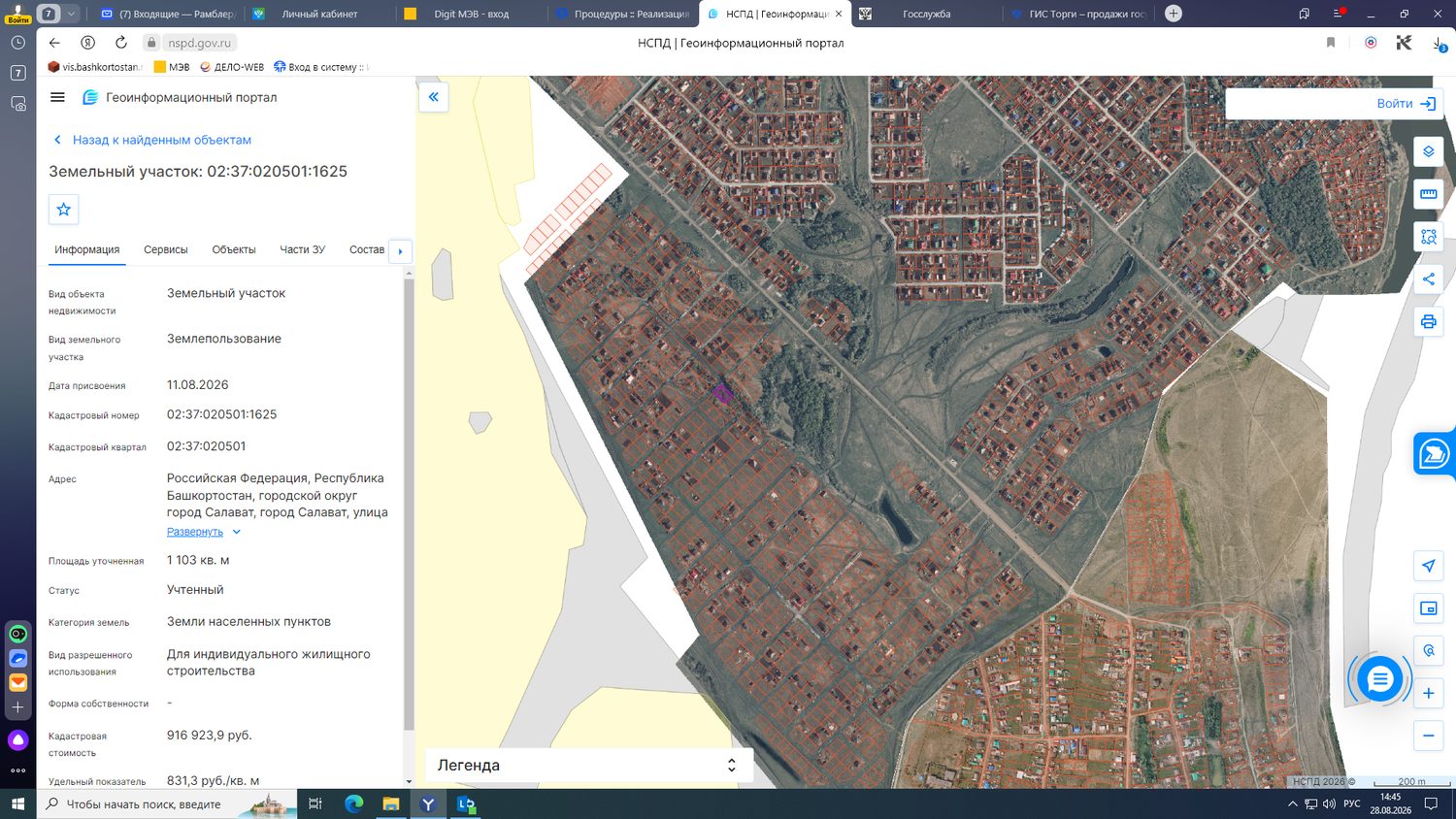Open a new browser tab
The image size is (1456, 819).
click(1174, 14)
